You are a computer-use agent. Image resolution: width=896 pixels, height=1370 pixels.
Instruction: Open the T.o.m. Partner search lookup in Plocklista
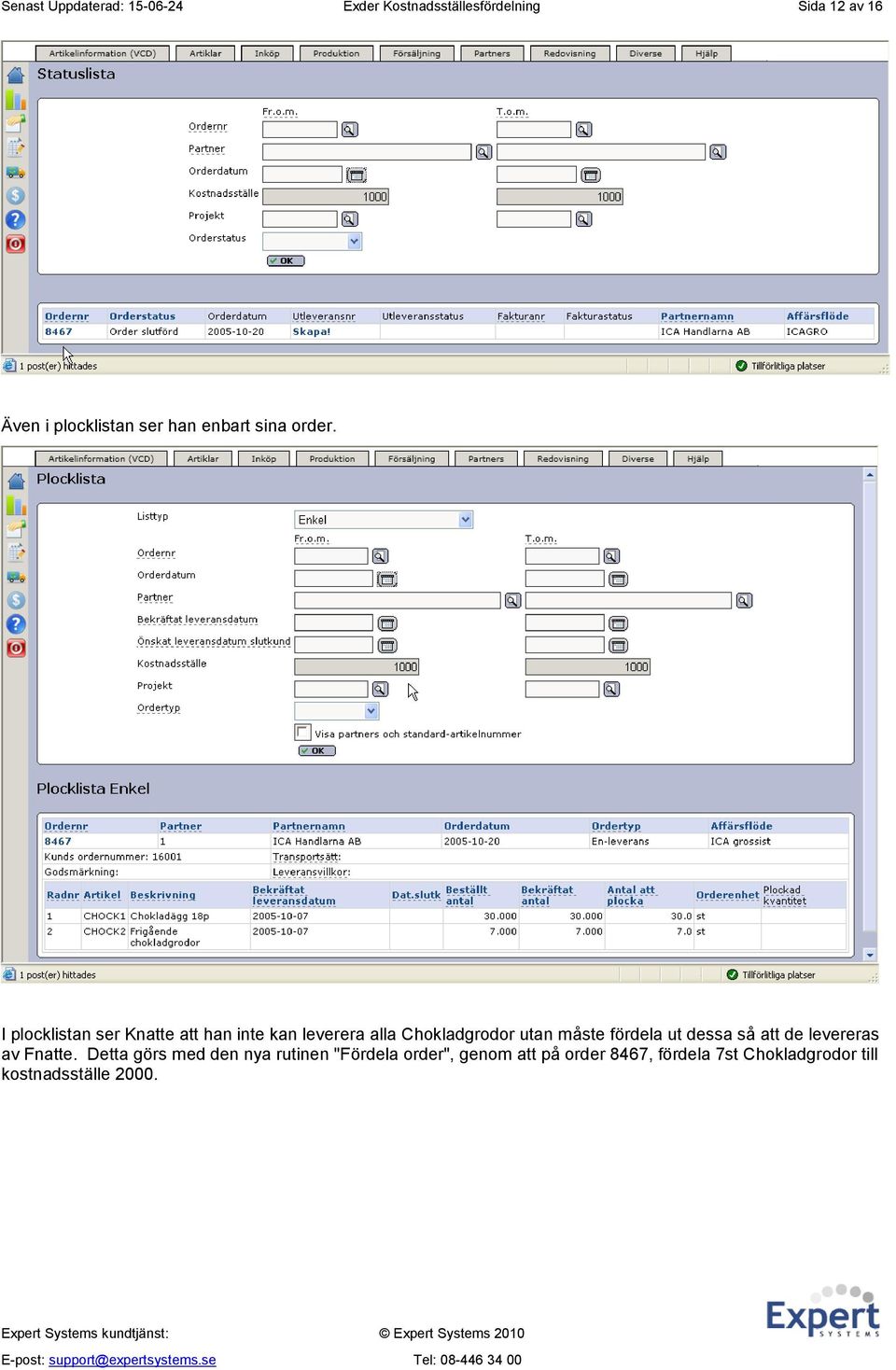744,601
